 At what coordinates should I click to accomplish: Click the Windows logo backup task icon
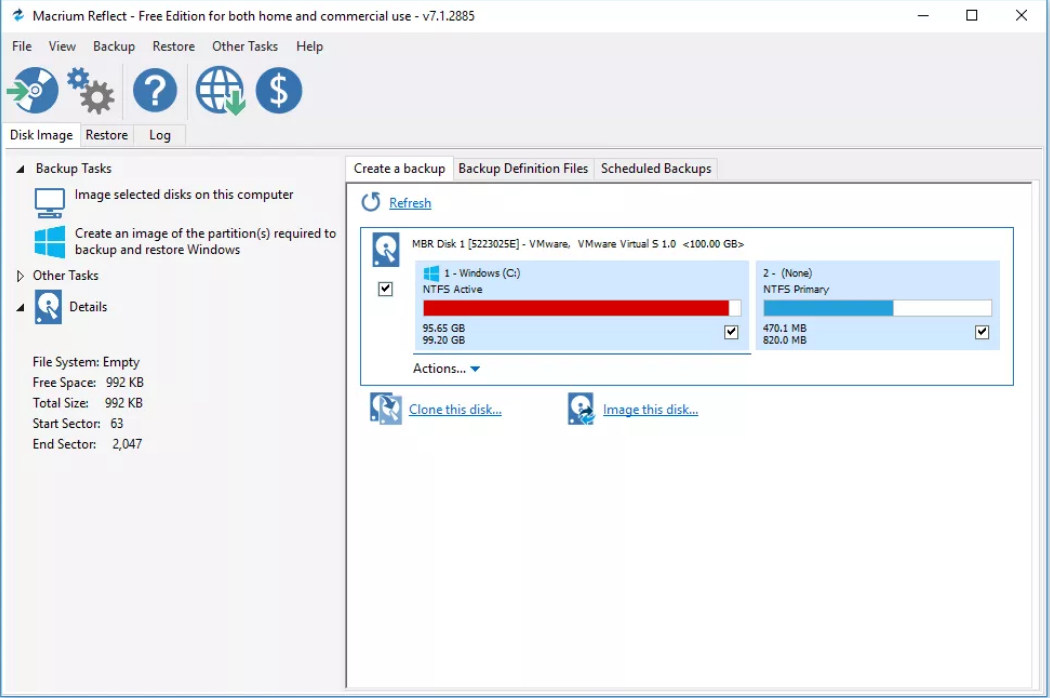coord(50,242)
